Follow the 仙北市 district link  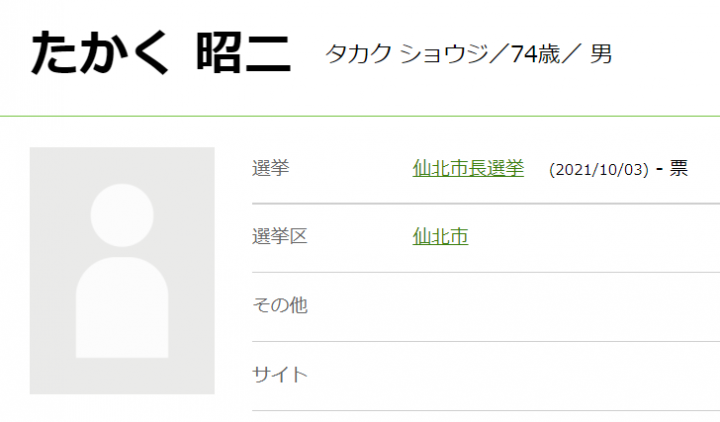(x=440, y=237)
